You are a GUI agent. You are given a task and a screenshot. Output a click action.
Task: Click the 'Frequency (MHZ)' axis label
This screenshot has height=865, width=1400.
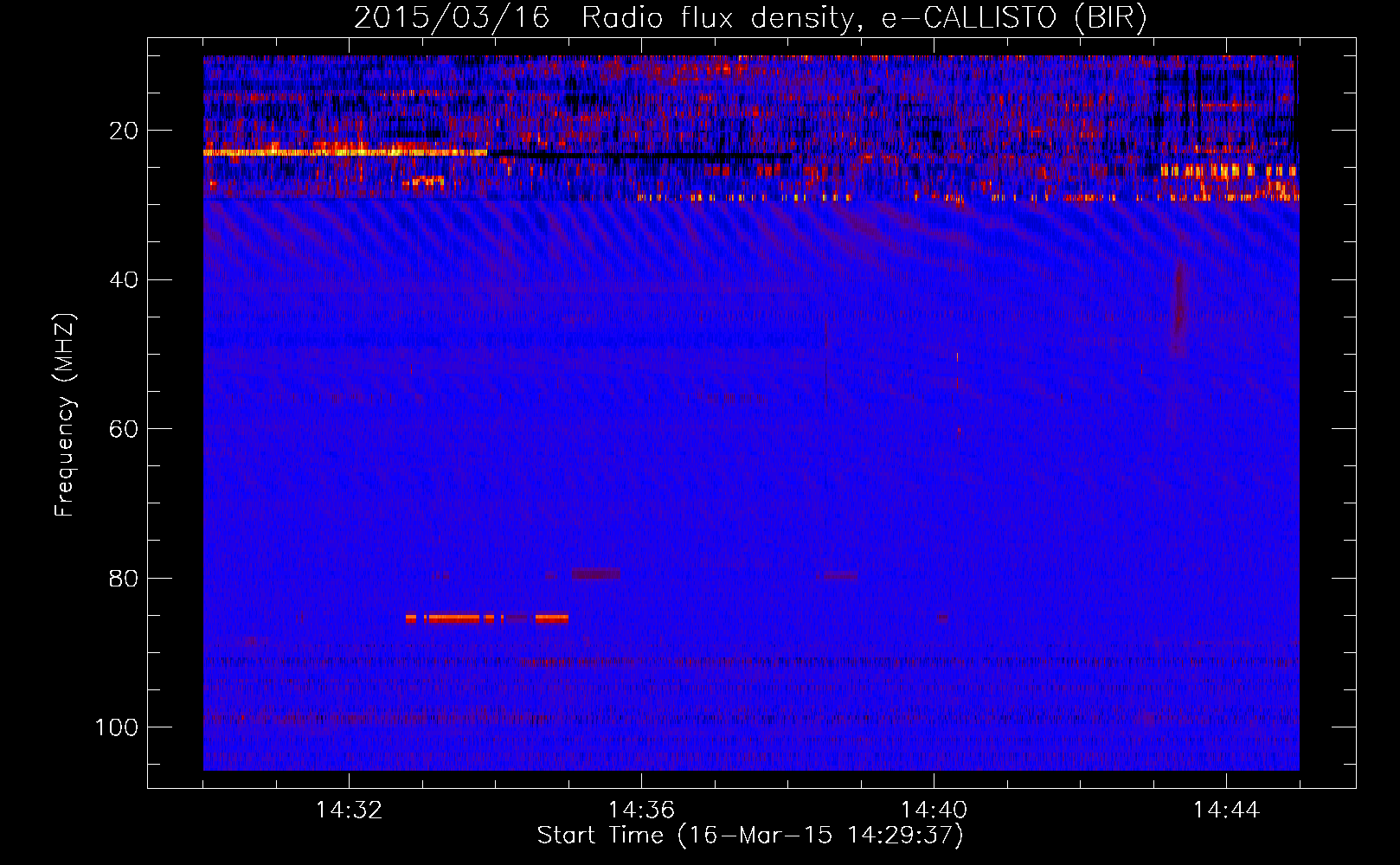[x=65, y=415]
